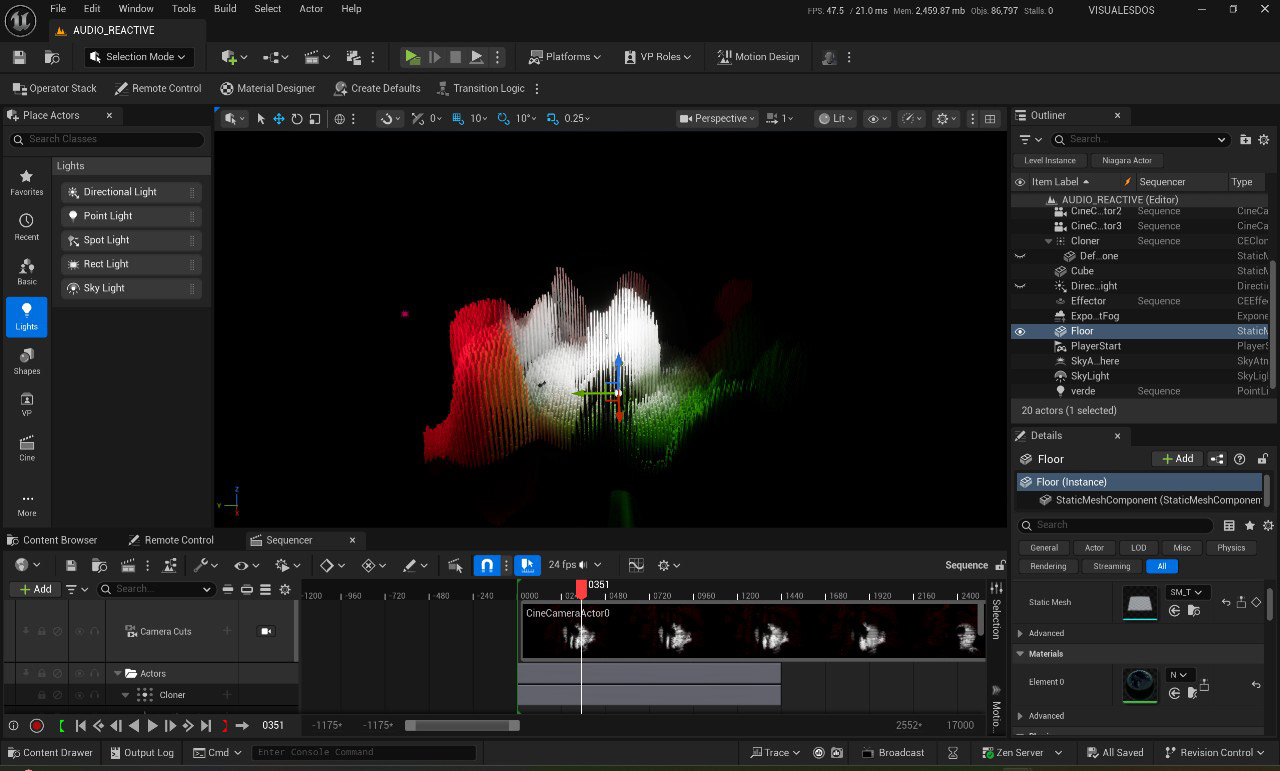Click the green Play in editor button

pyautogui.click(x=411, y=57)
